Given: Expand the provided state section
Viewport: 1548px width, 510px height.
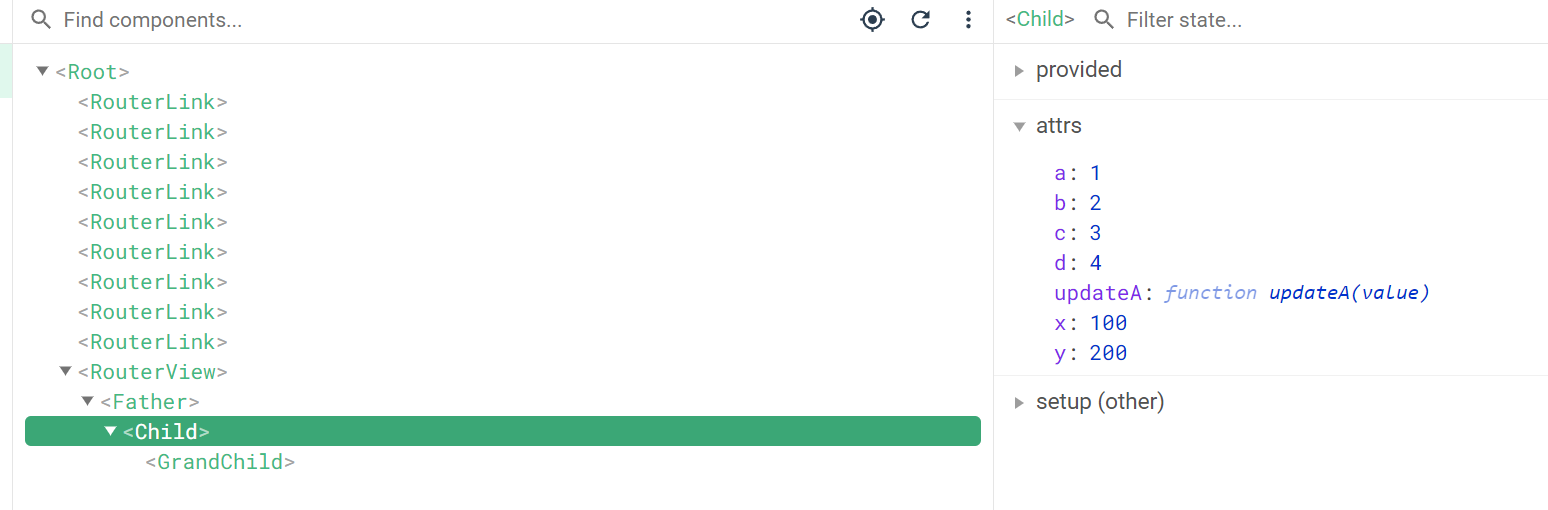Looking at the screenshot, I should pos(1019,70).
